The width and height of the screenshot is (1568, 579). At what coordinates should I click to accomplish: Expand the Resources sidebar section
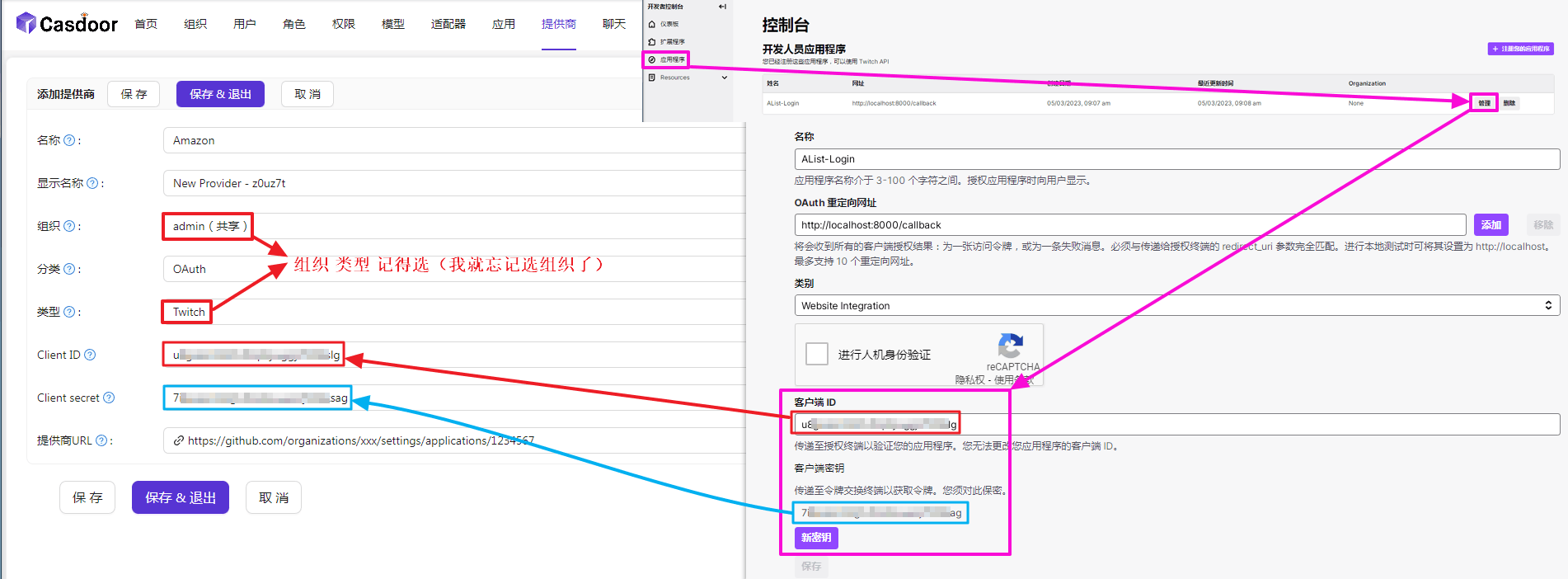click(724, 78)
